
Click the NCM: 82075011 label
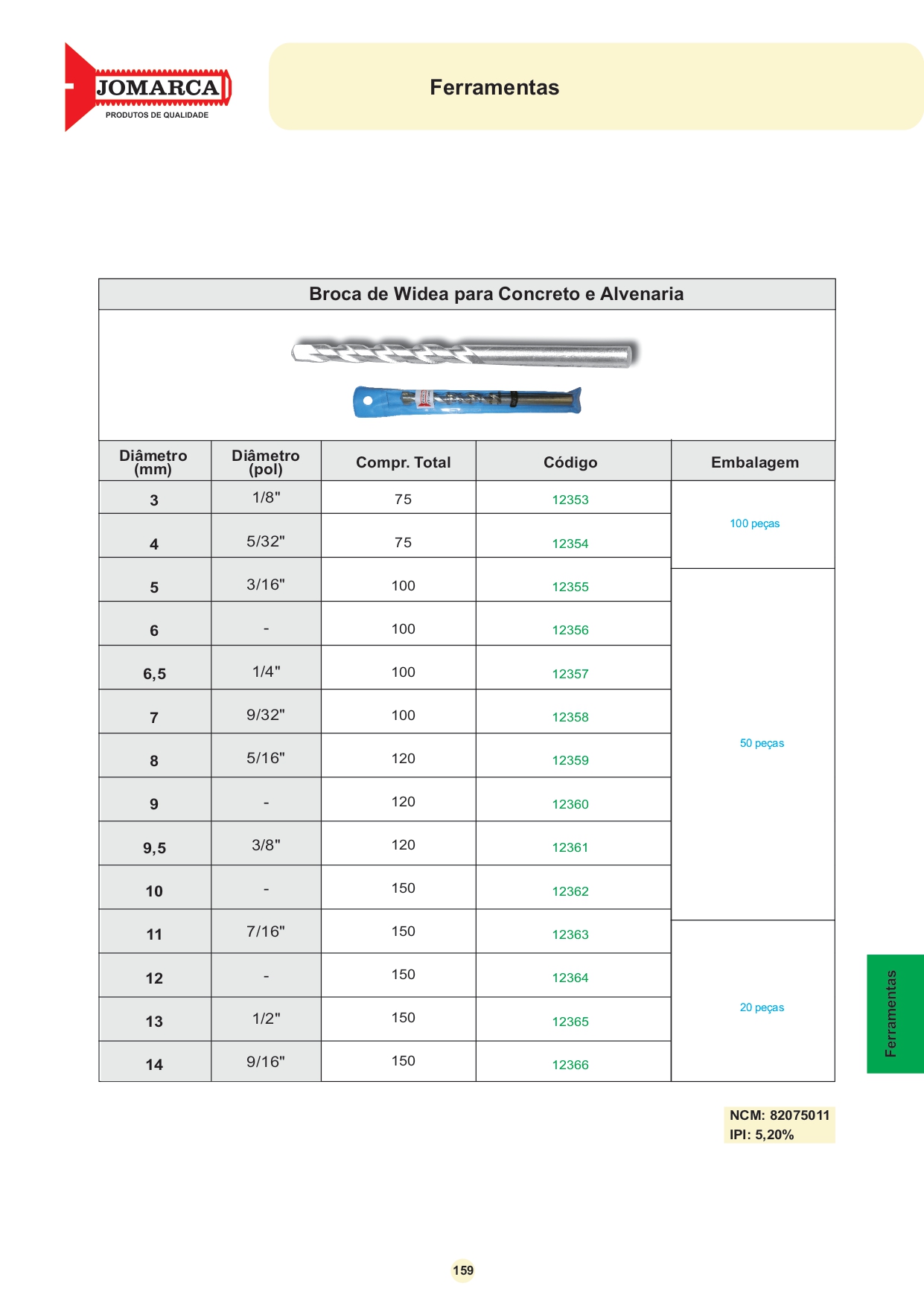click(779, 1115)
